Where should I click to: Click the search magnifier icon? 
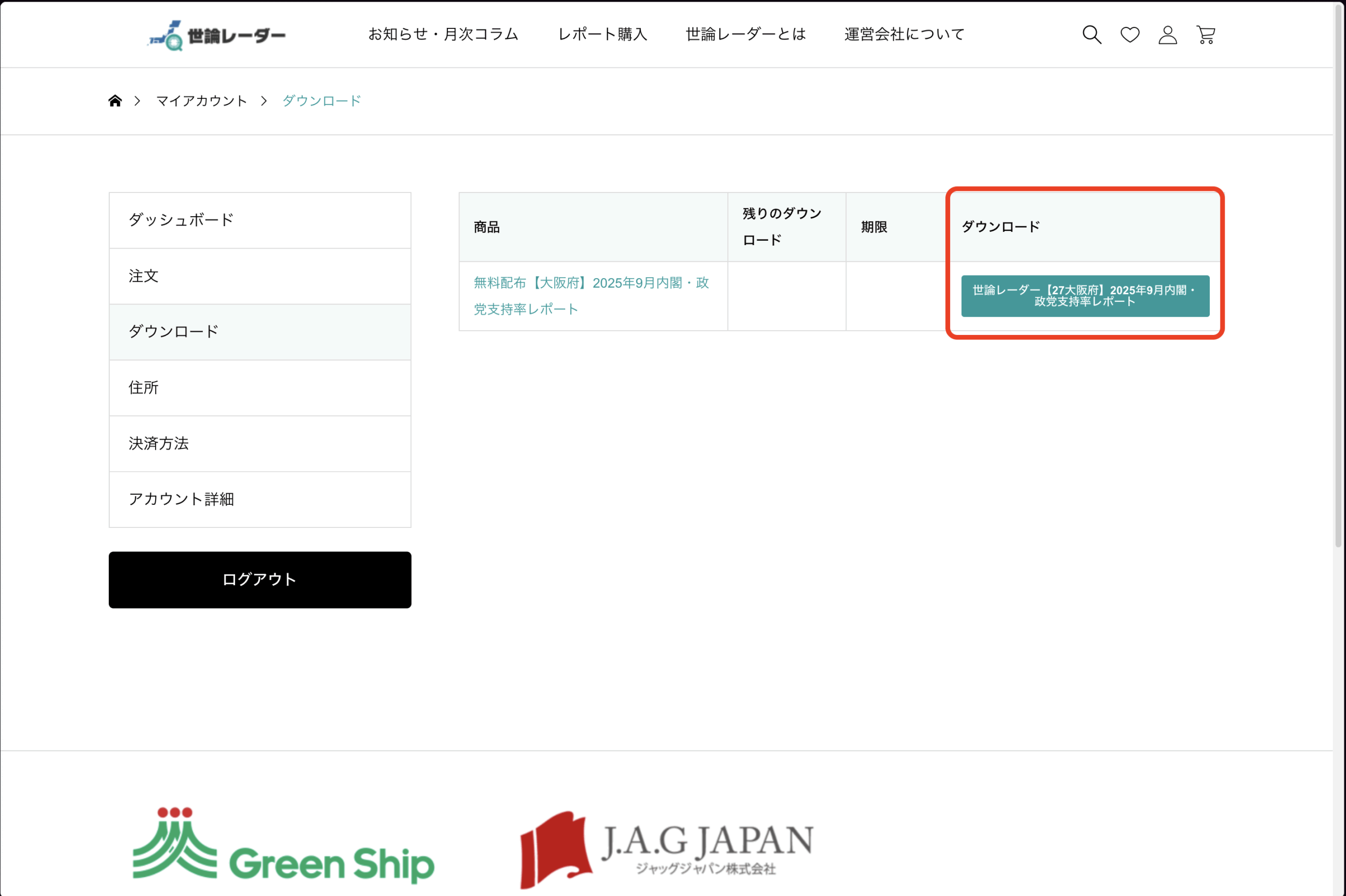1091,35
